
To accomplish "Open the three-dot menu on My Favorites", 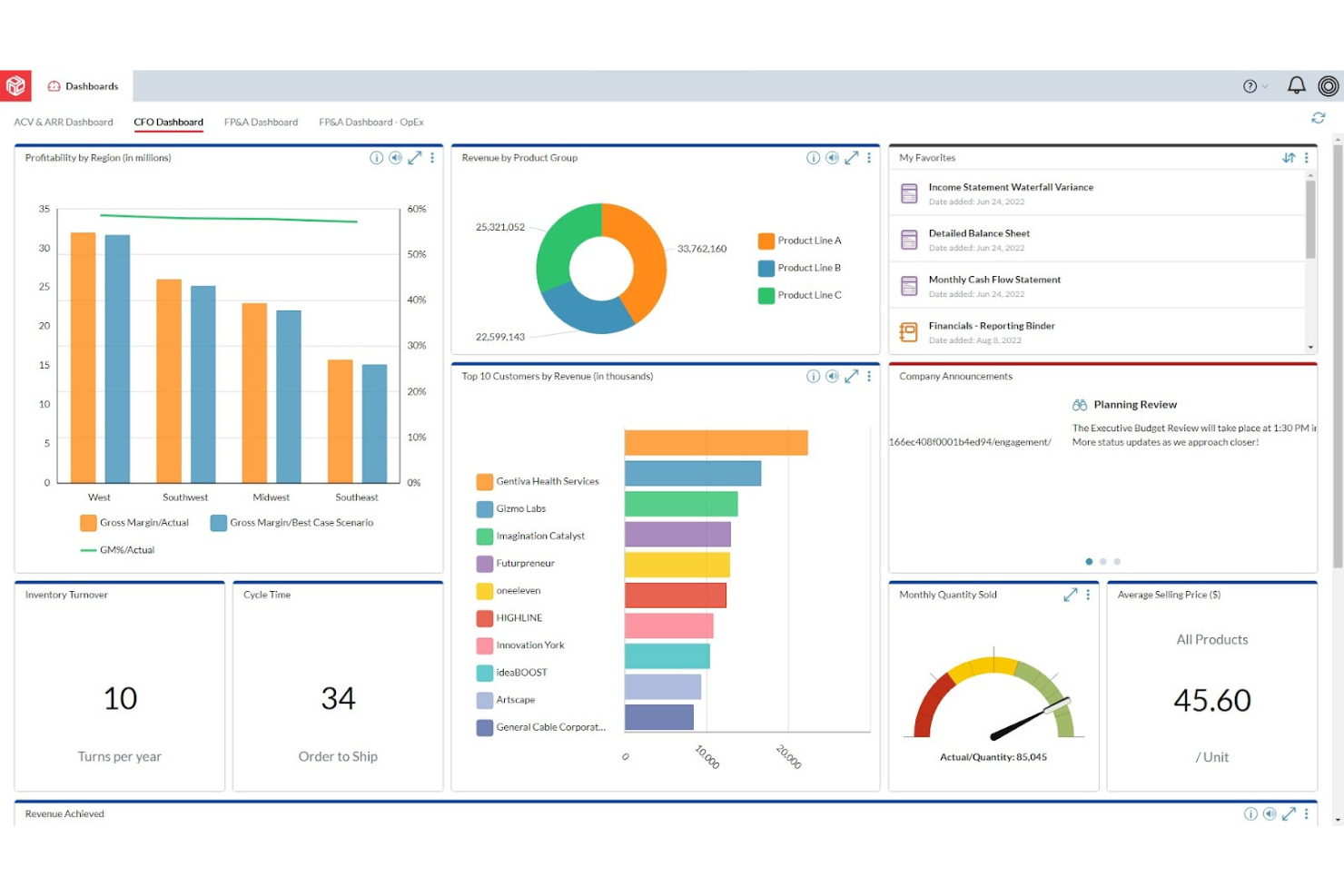I will (1305, 157).
